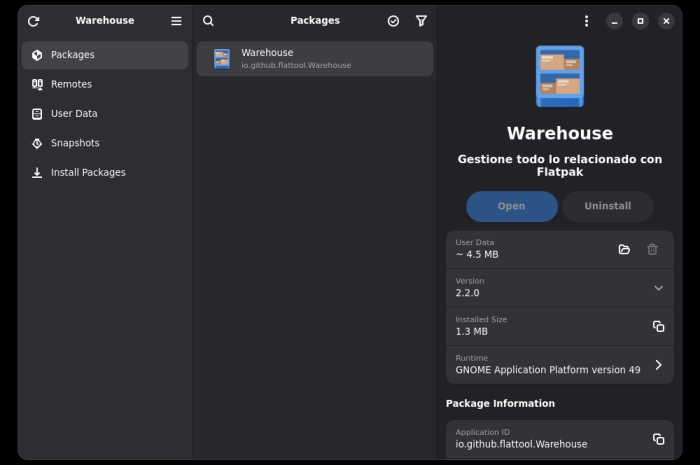Copy the Application ID
Viewport: 700px width, 465px height.
tap(658, 439)
